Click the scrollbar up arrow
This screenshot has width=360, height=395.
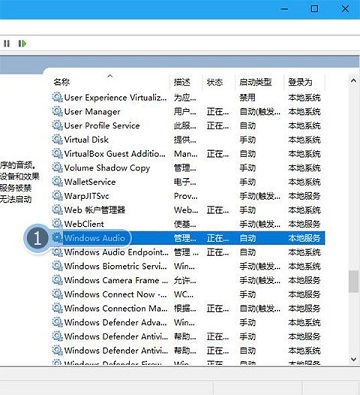point(353,81)
